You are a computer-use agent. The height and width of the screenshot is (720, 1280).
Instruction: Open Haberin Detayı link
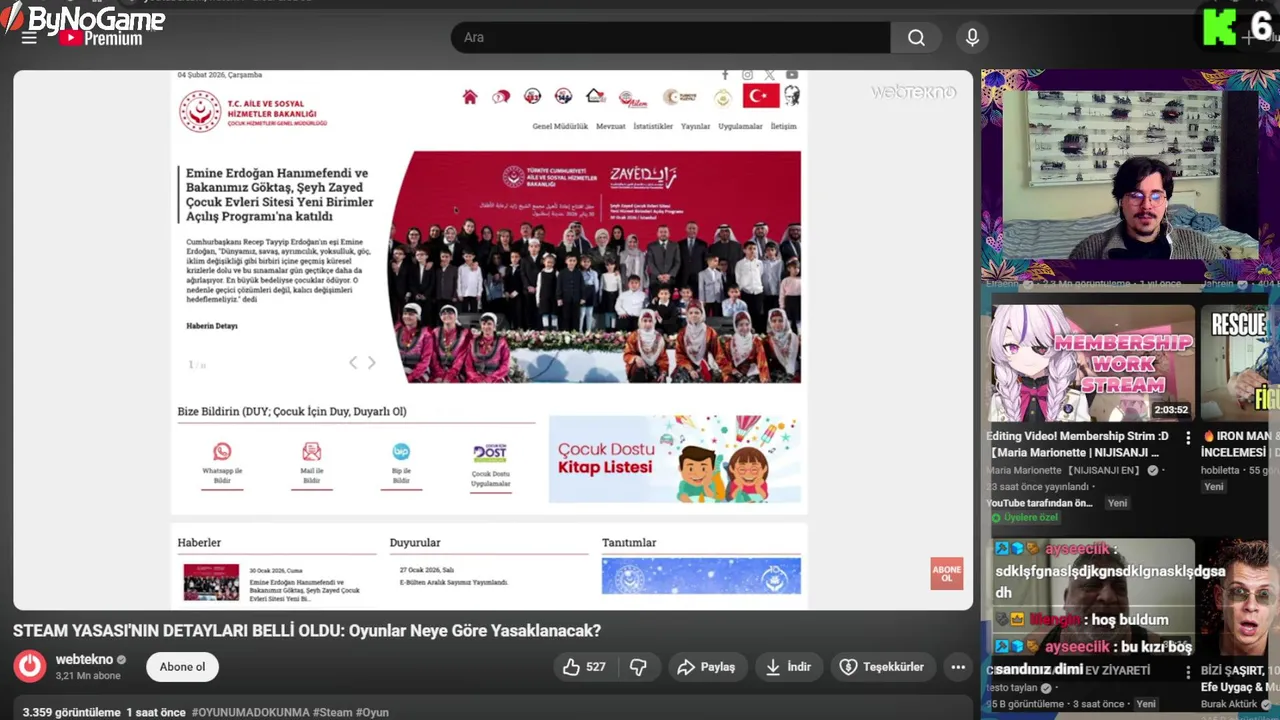point(212,326)
